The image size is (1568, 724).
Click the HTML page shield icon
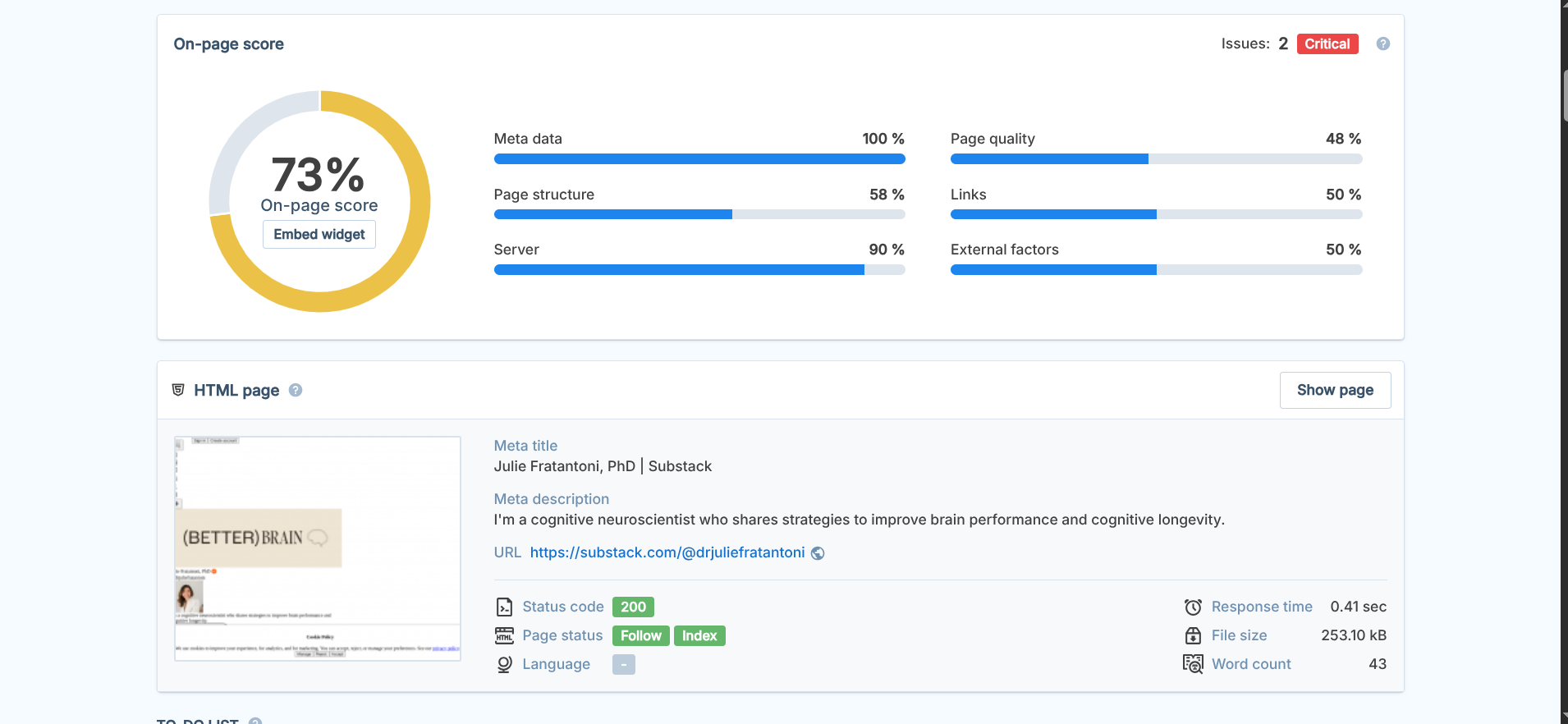[x=178, y=390]
